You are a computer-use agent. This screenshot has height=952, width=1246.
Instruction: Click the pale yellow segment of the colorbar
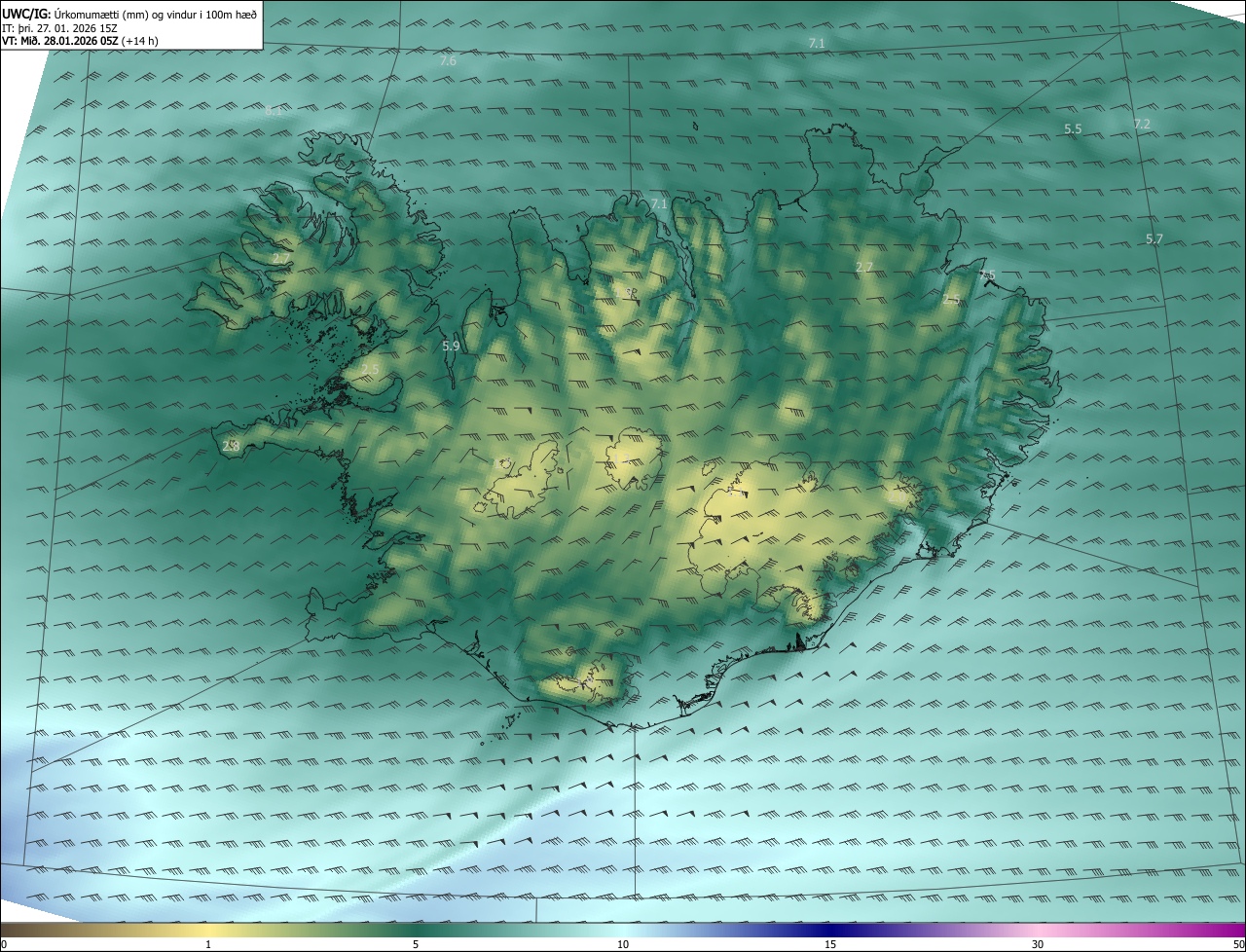[x=208, y=930]
